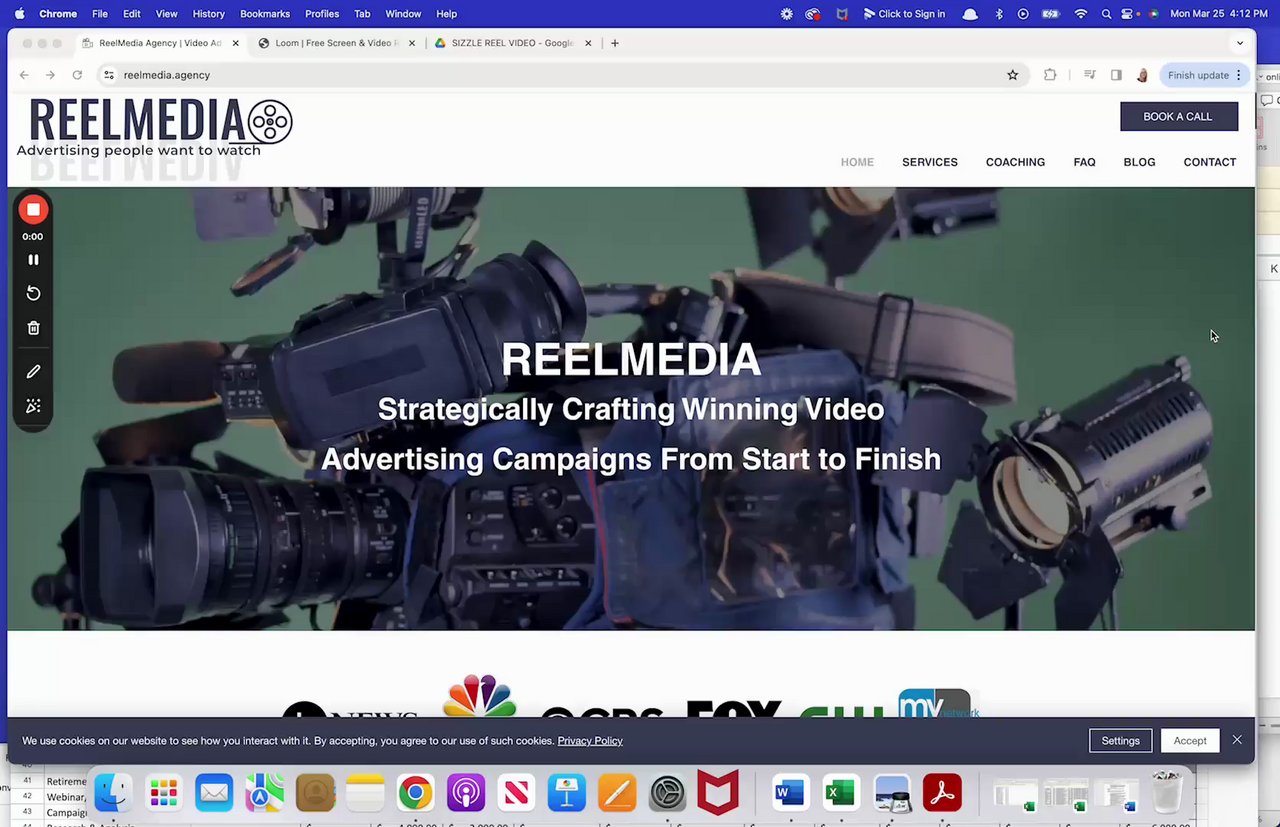Go to the COACHING page

[1015, 162]
